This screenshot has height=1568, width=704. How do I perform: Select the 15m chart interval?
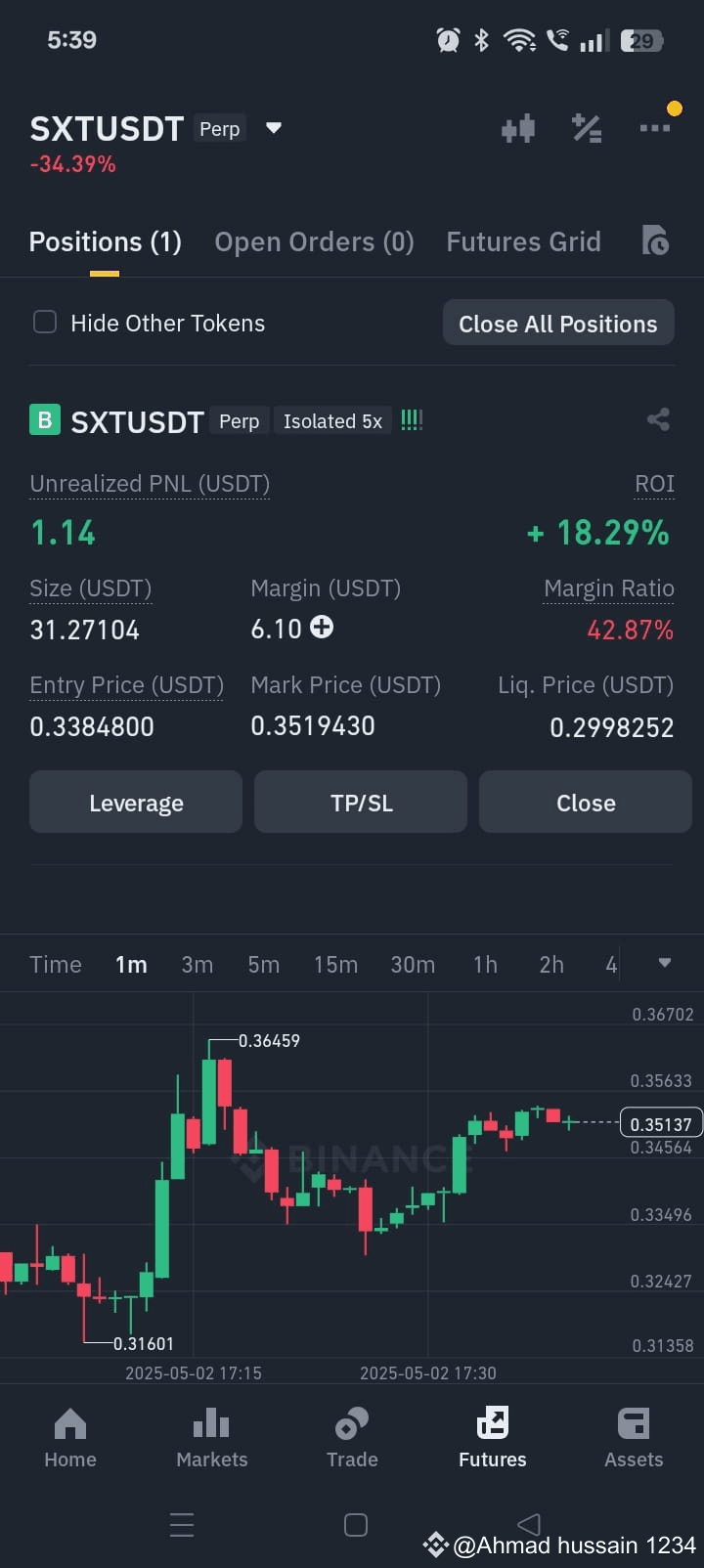pos(335,965)
